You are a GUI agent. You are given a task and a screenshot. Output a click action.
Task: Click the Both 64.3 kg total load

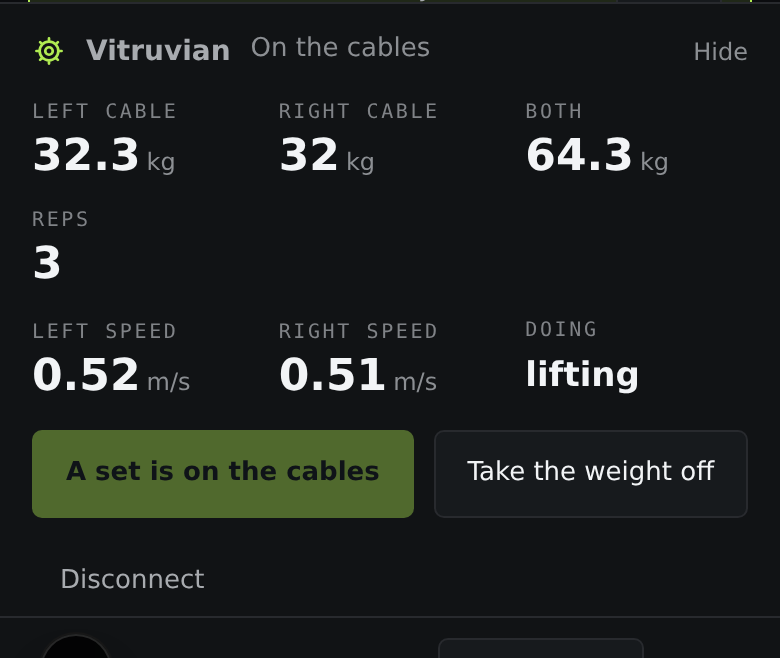coord(597,155)
